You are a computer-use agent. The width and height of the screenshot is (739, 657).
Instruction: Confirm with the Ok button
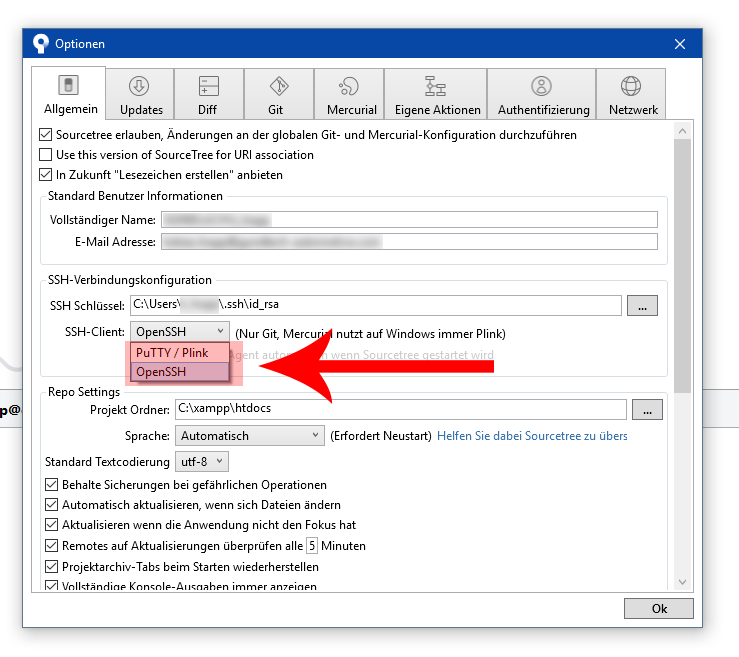pos(659,608)
